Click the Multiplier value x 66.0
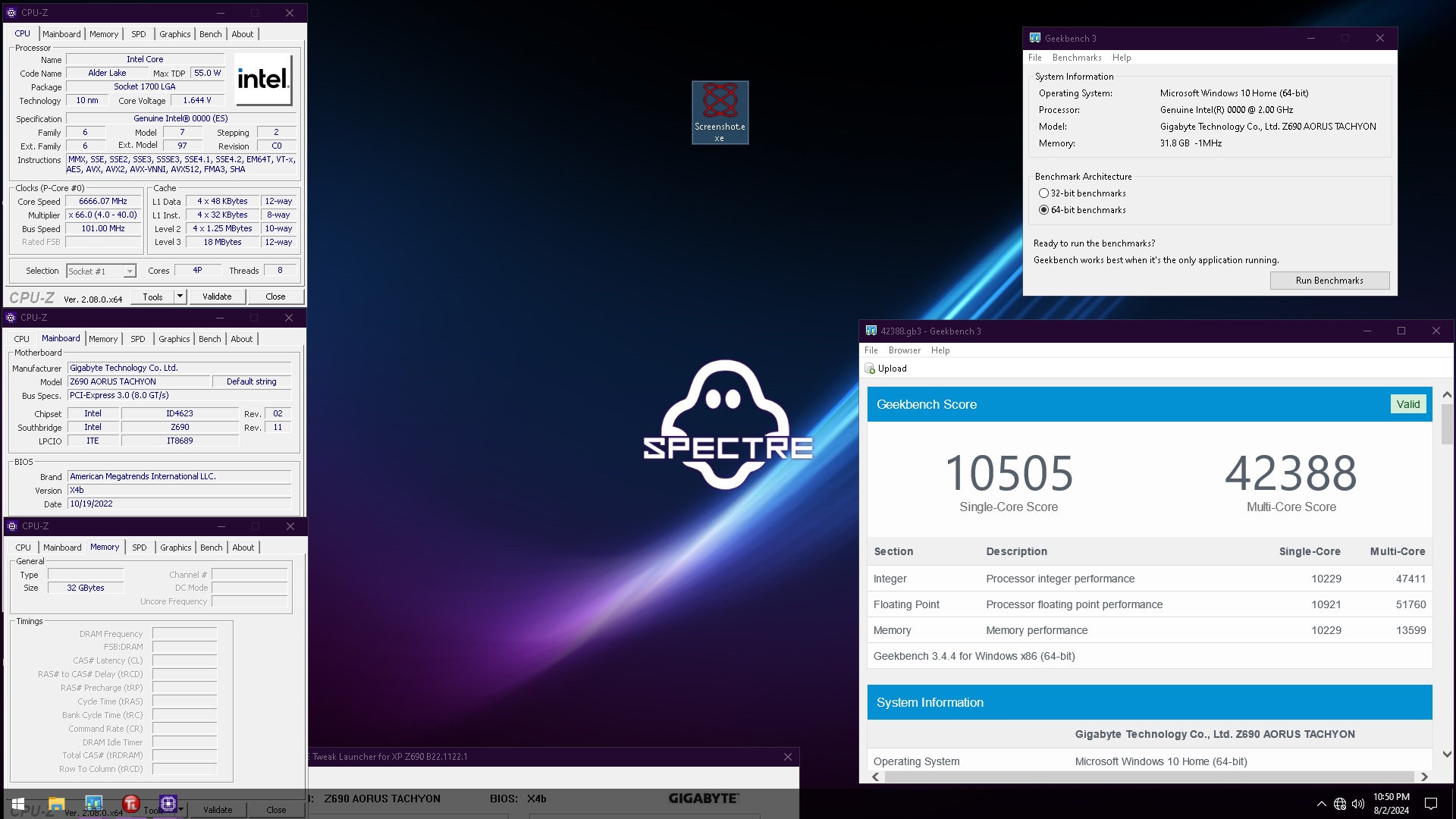 [103, 215]
